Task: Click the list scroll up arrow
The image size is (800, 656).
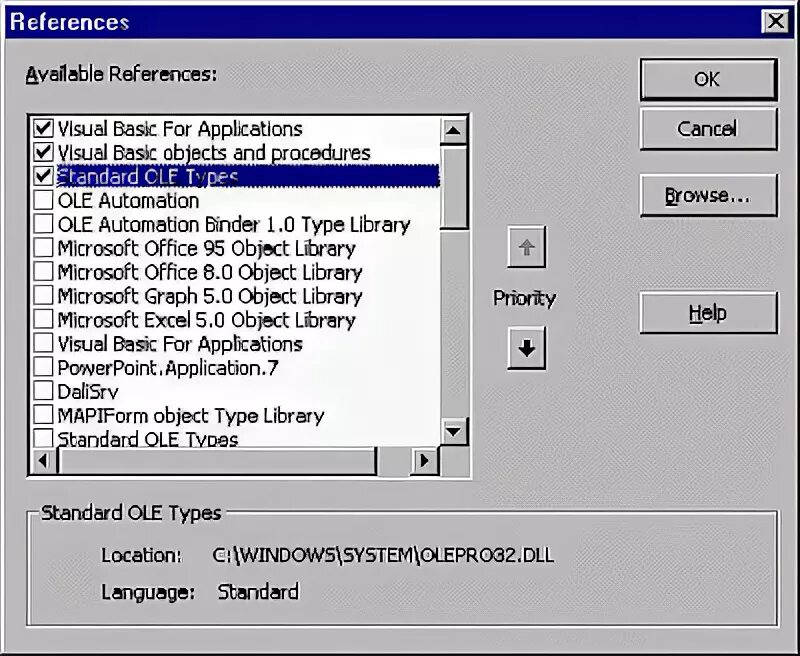Action: [453, 131]
